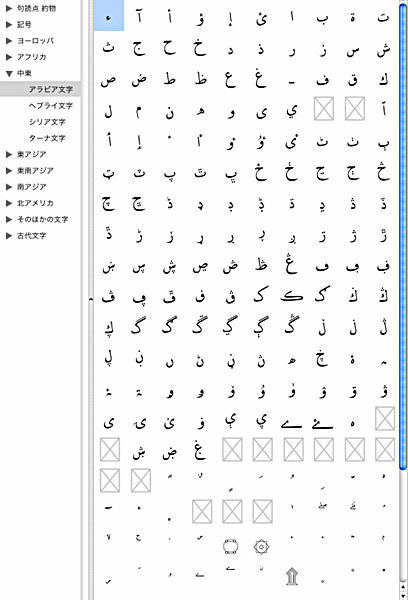Viewport: 408px width, 600px height.
Task: Select the teh marbuta glyph ة
Action: tap(353, 18)
